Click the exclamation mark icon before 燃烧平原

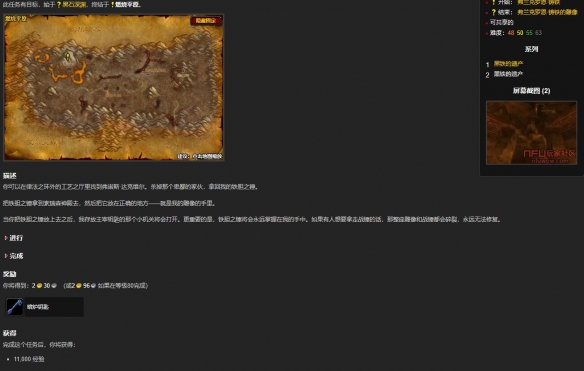[112, 5]
